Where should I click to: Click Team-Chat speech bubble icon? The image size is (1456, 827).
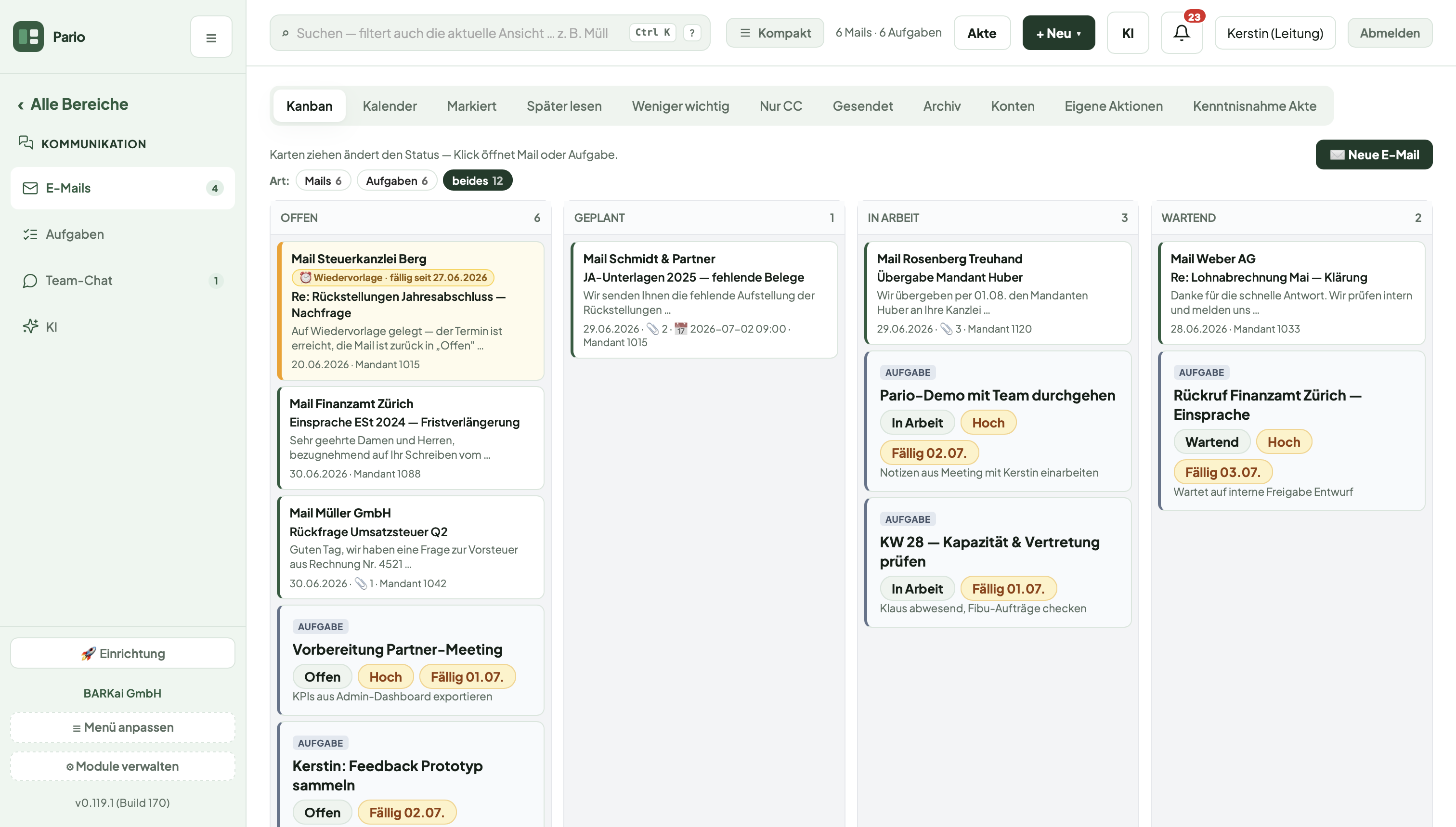click(30, 281)
